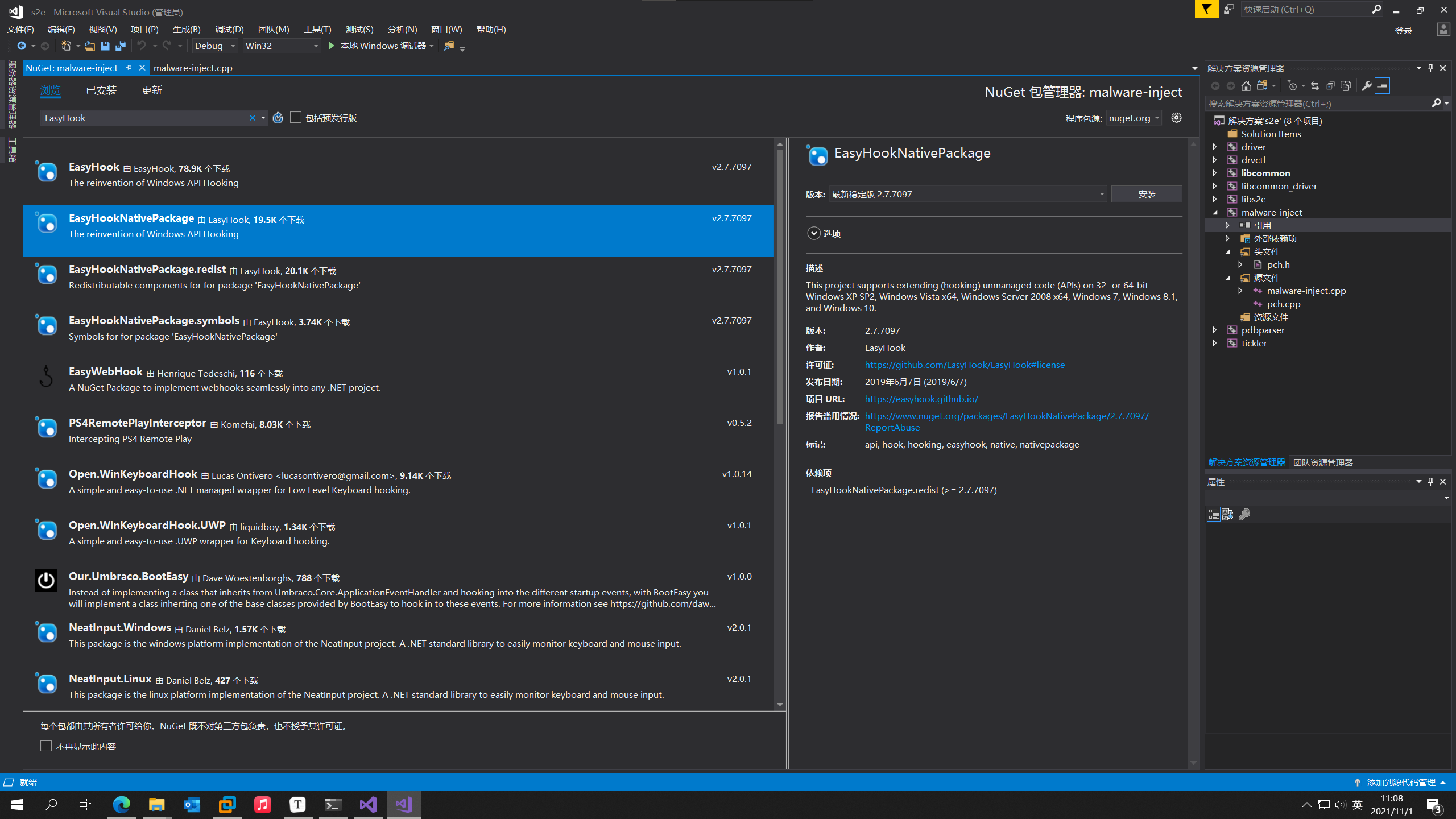Screen dimensions: 1456x819
Task: Clear the EasyHook search text
Action: coord(252,118)
